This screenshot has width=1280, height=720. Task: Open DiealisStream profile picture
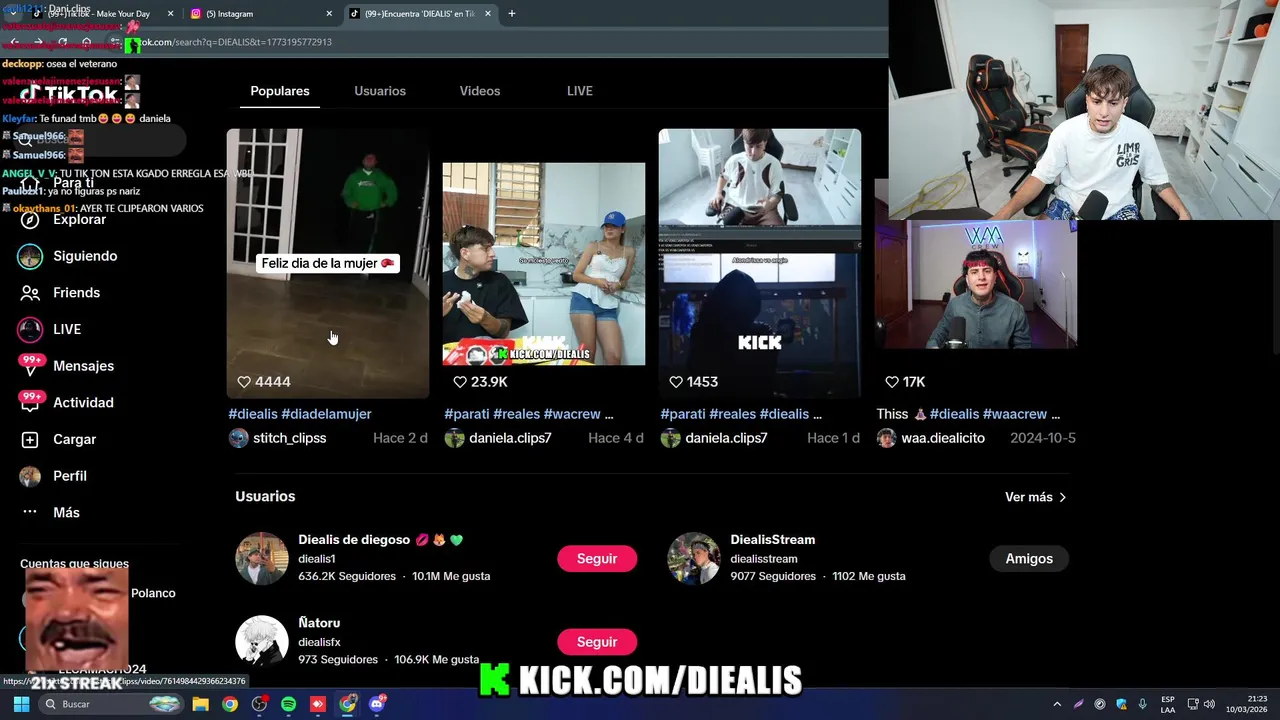point(693,558)
